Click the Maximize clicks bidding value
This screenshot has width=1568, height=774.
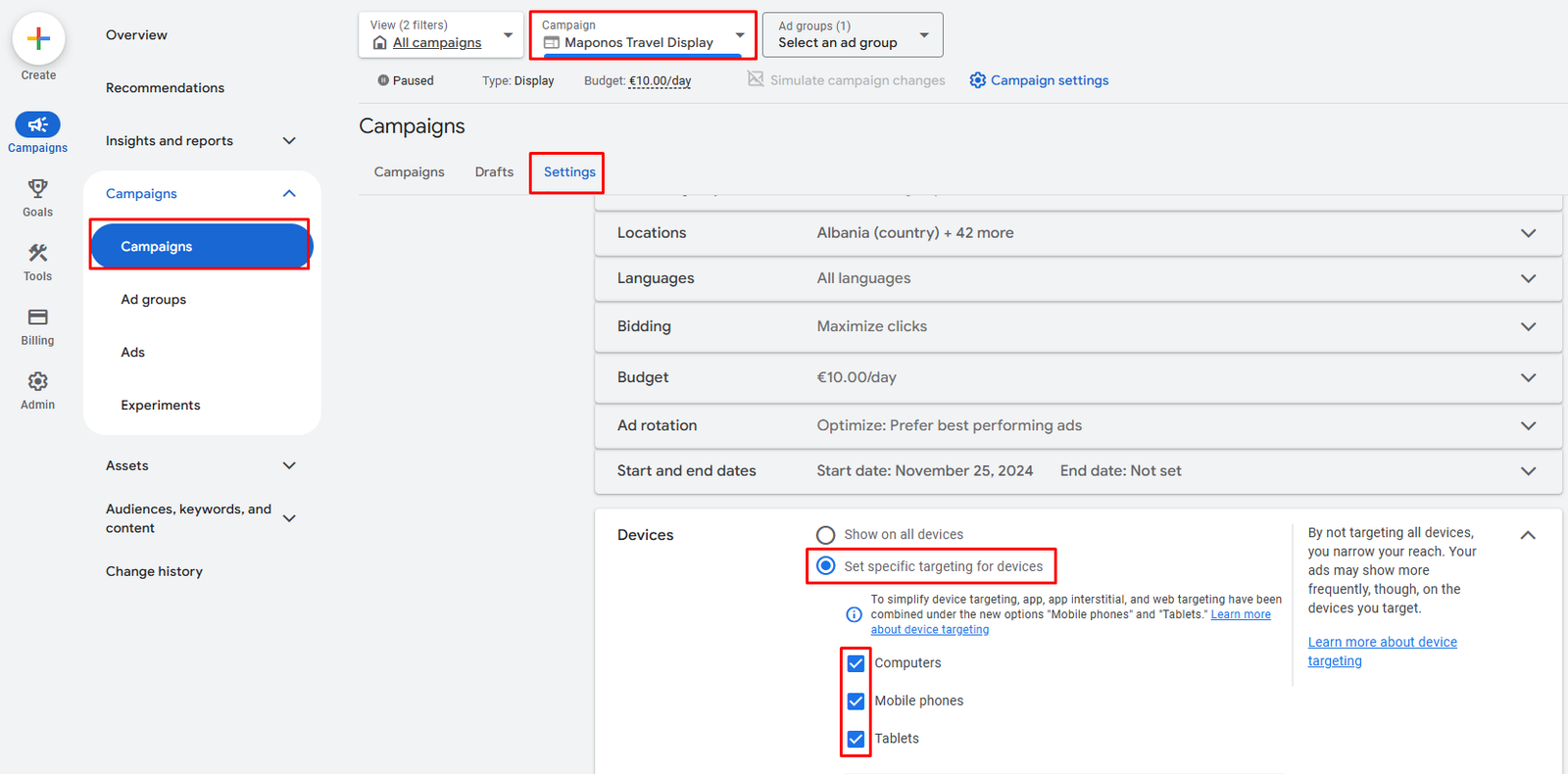[x=871, y=326]
